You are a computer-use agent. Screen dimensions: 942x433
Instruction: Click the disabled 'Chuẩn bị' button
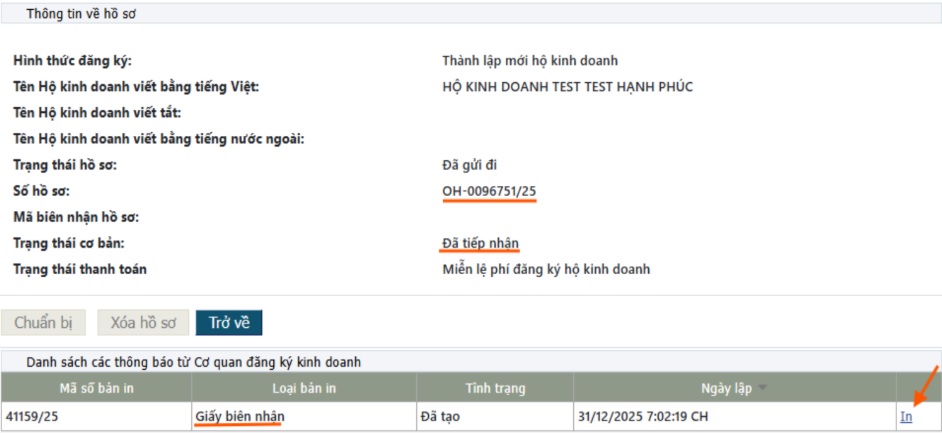tap(43, 322)
